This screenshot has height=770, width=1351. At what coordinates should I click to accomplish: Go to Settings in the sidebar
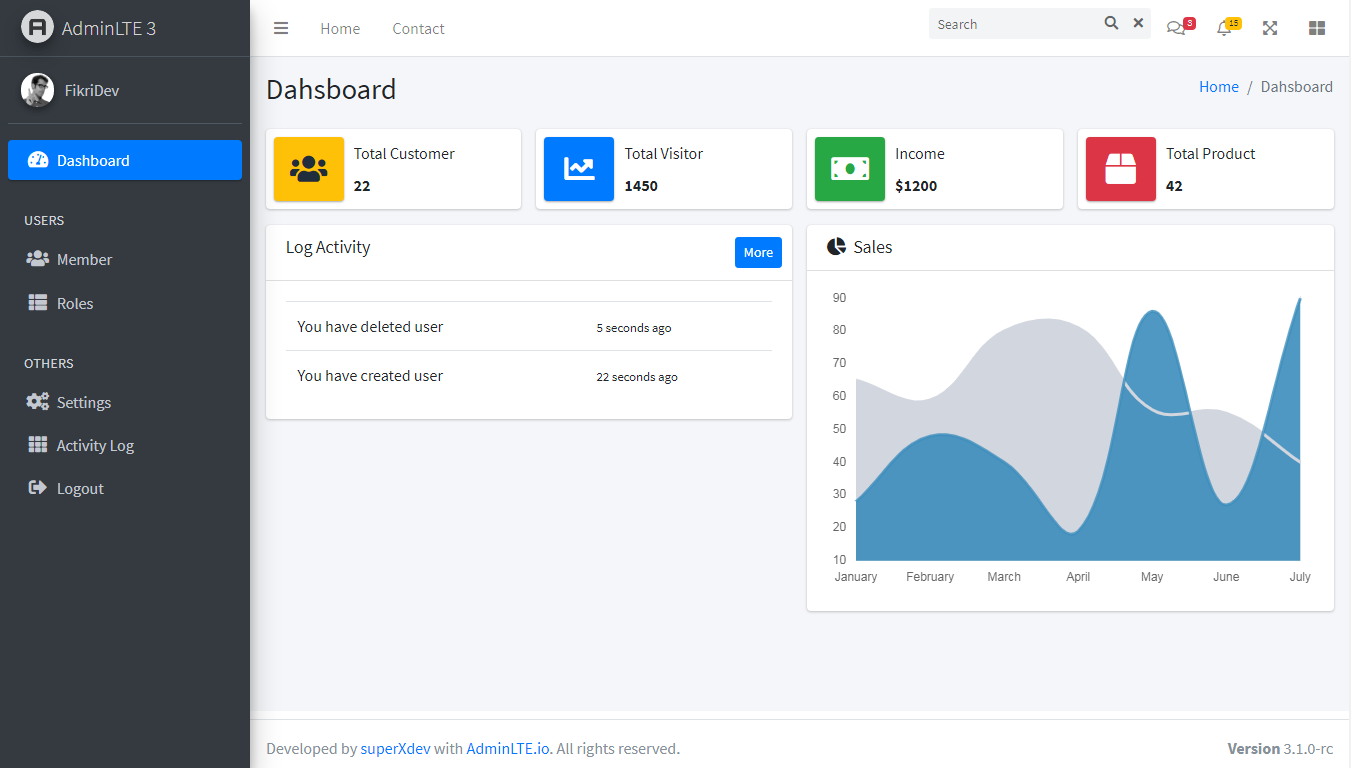[125, 402]
